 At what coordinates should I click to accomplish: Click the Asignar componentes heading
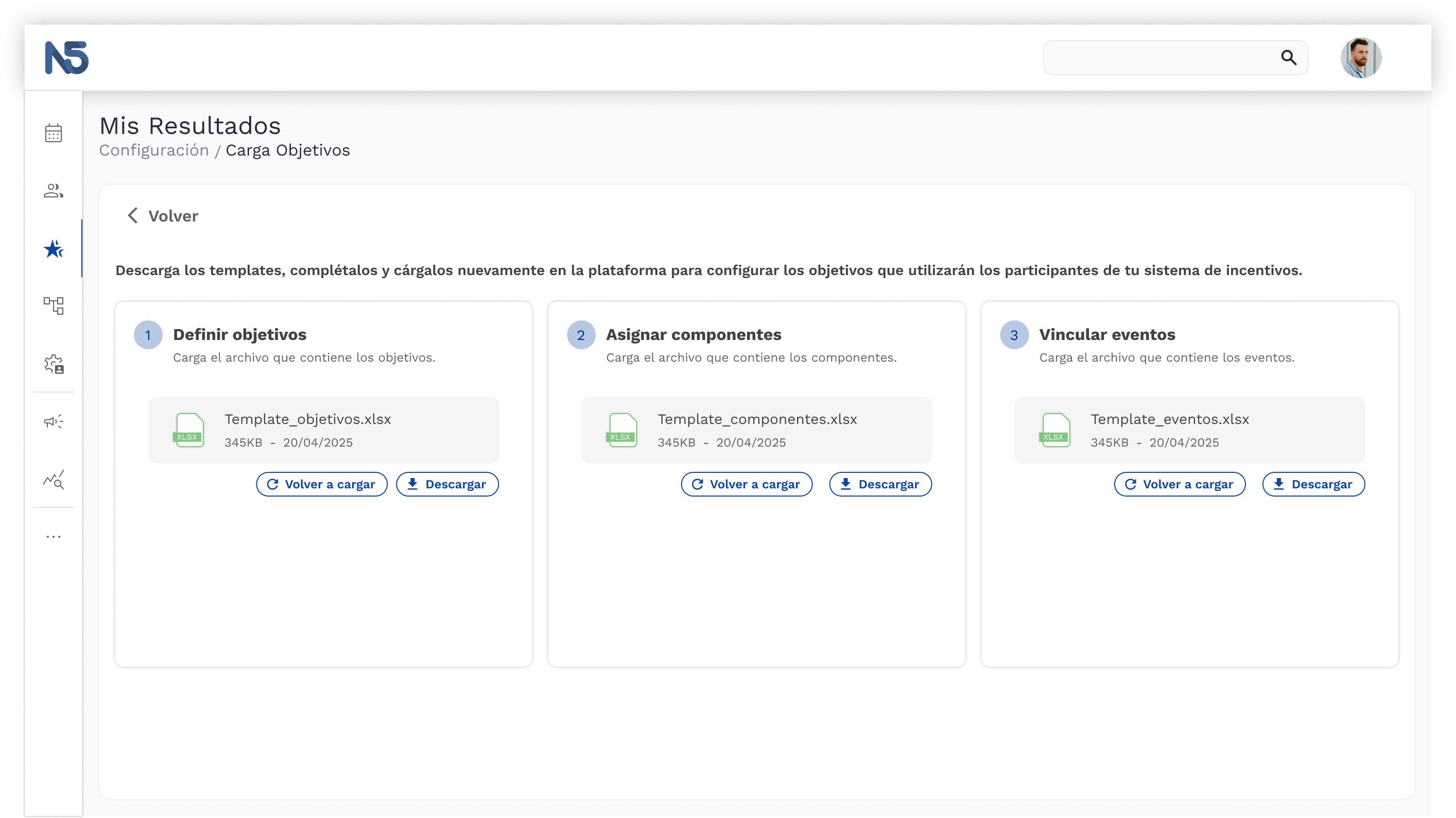point(694,334)
